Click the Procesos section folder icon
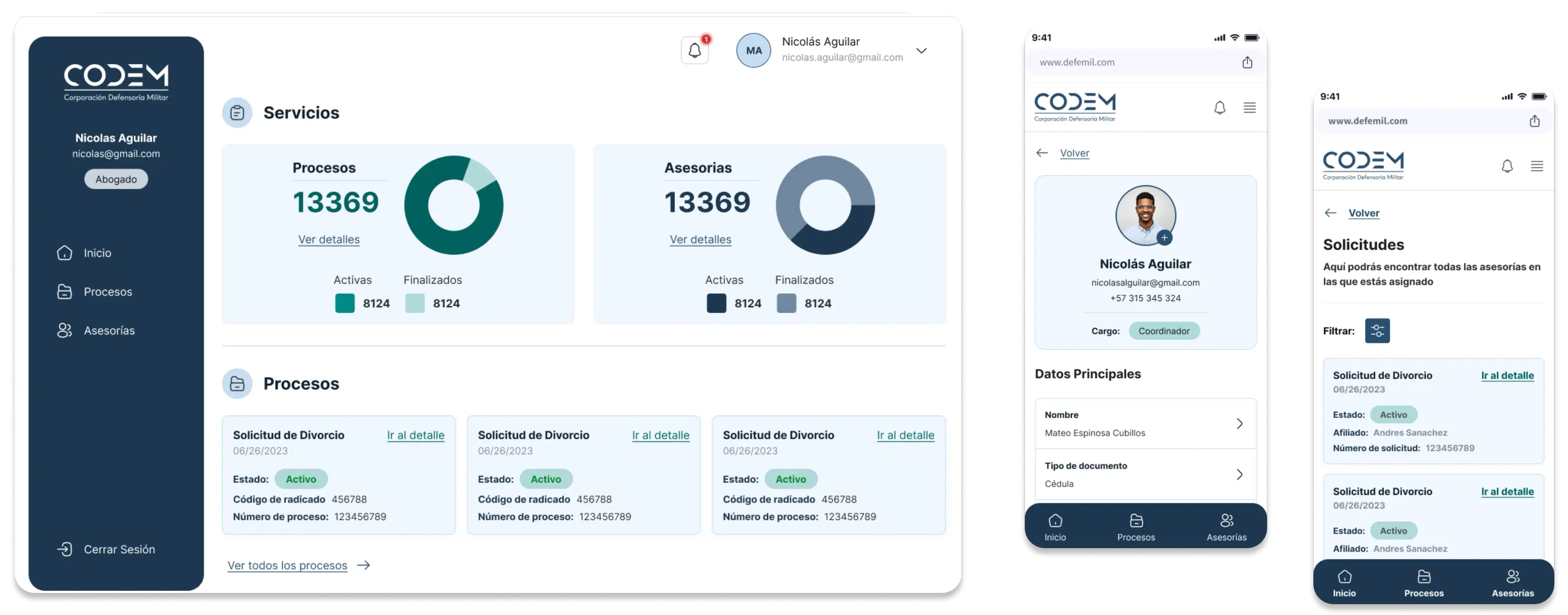The height and width of the screenshot is (615, 1568). pyautogui.click(x=237, y=383)
